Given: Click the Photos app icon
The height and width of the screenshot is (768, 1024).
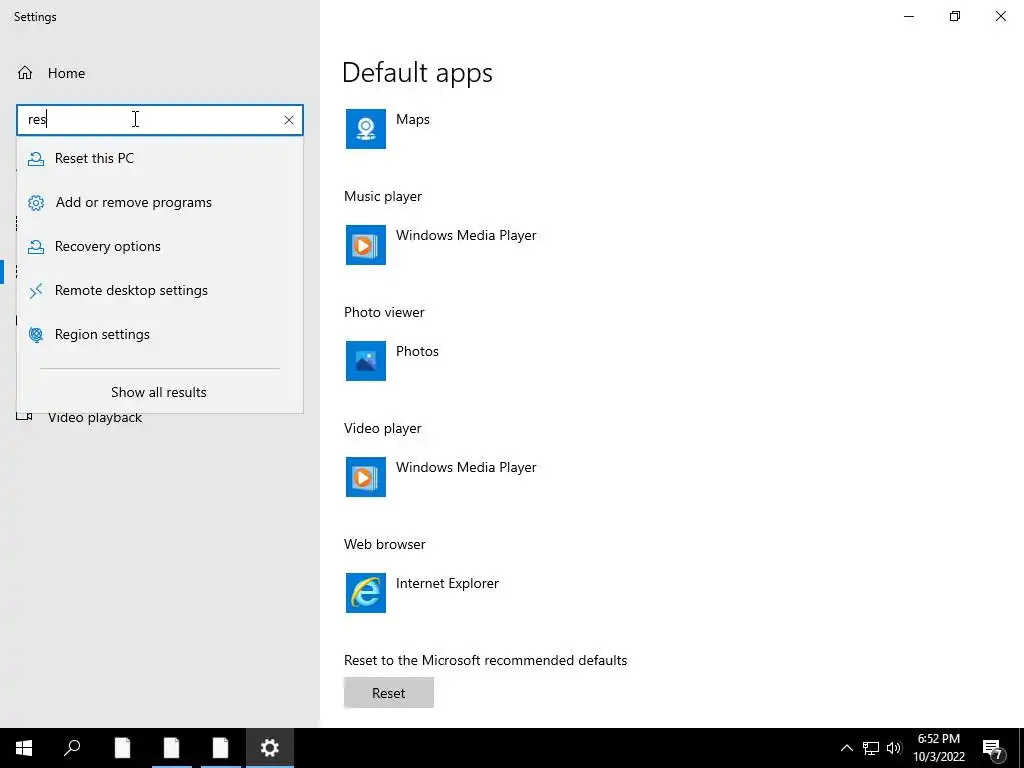Looking at the screenshot, I should tap(366, 361).
